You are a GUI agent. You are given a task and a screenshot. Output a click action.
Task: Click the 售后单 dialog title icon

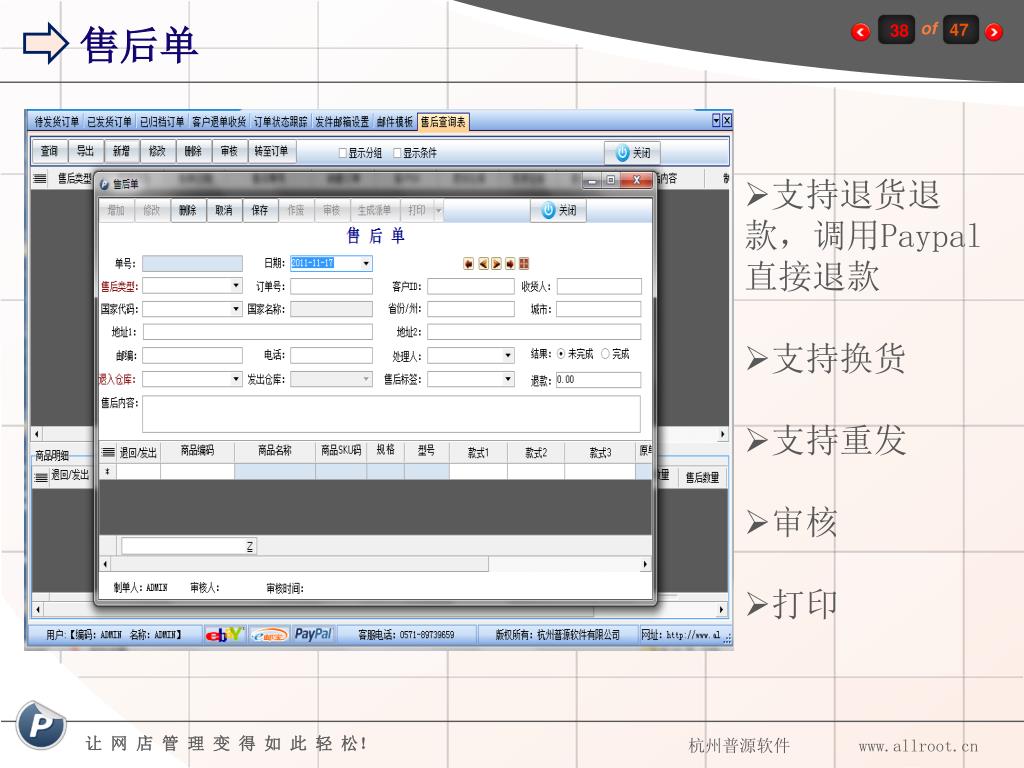pos(104,185)
